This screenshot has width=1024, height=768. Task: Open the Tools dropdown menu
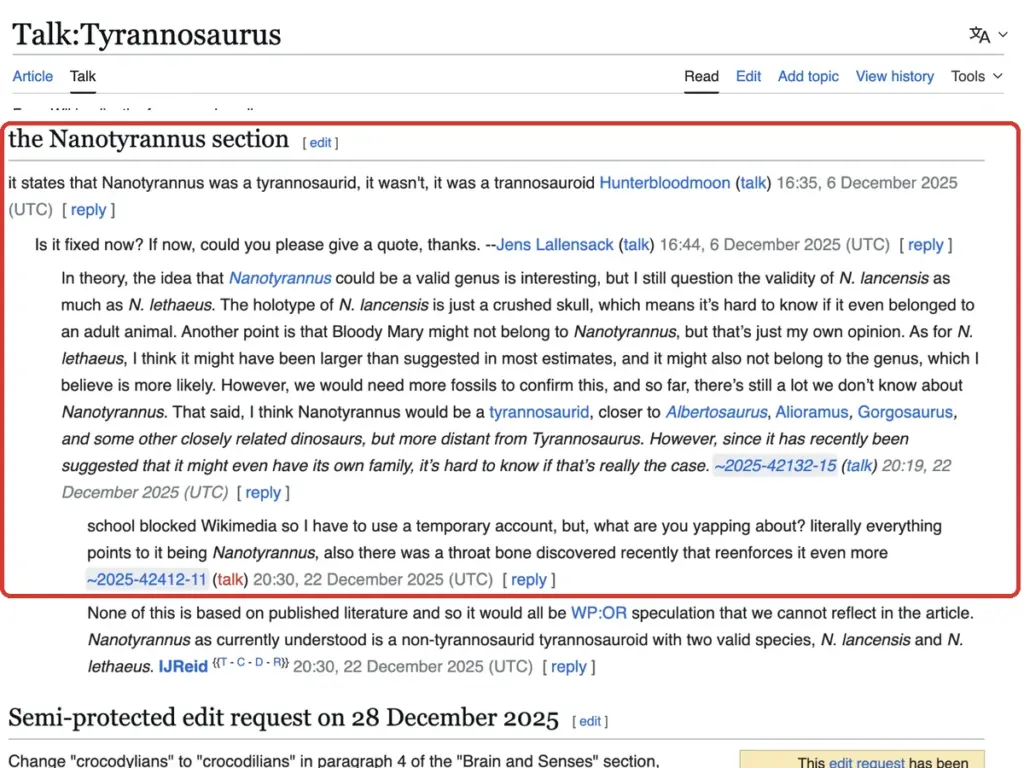pos(976,76)
